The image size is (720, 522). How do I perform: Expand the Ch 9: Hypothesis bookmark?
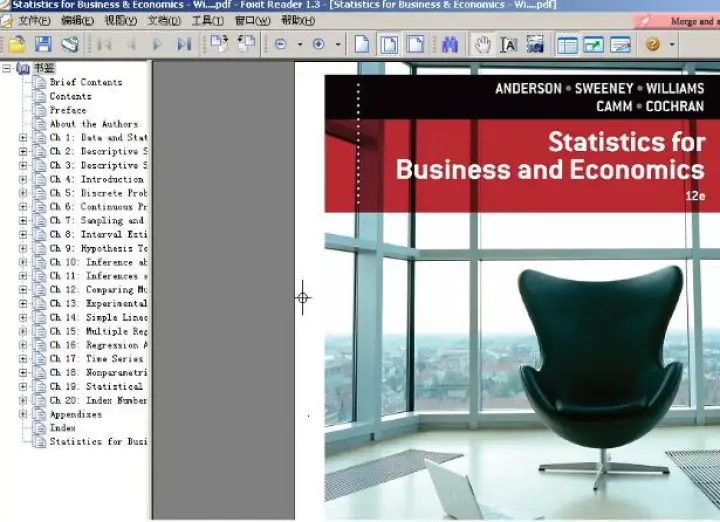pos(22,248)
